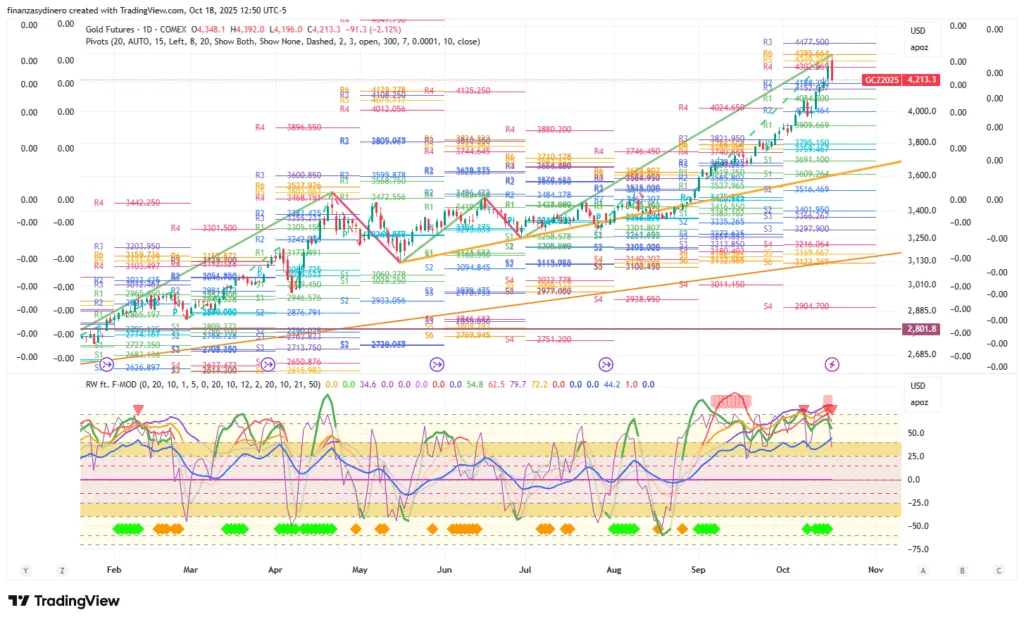Viewport: 1024px width, 622px height.
Task: Select the RW ft. F-MOD indicator legend
Action: pos(119,383)
